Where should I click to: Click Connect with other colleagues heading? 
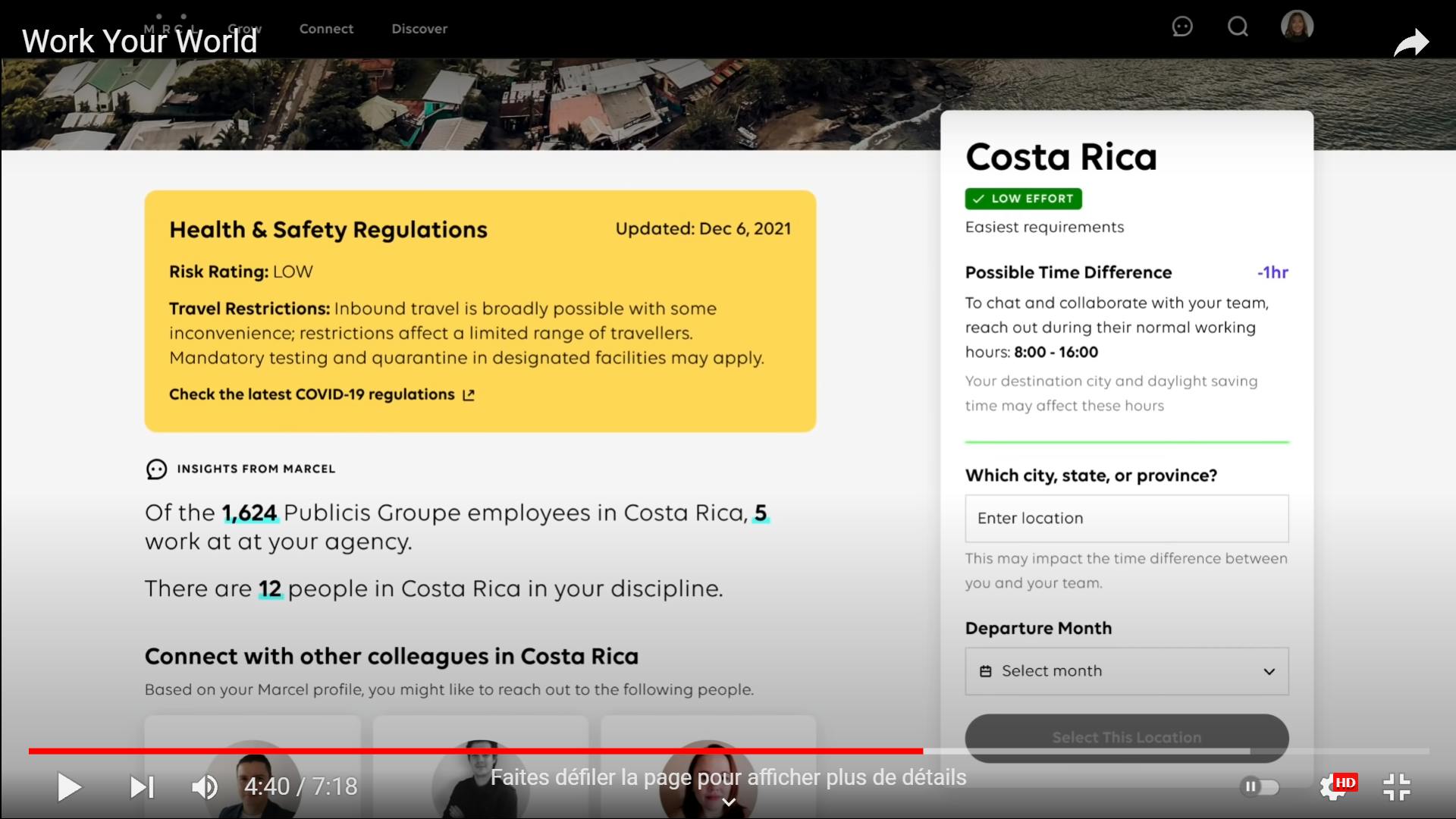pos(391,657)
